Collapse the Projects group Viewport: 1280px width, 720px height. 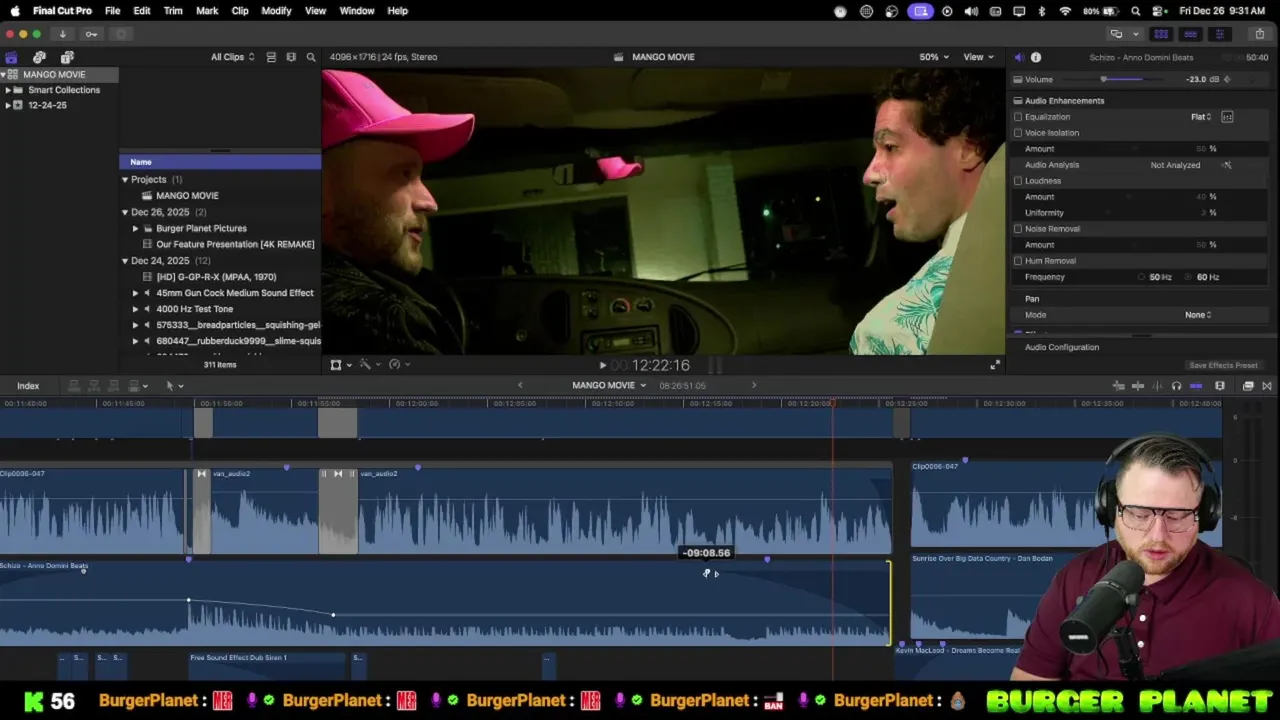tap(125, 180)
